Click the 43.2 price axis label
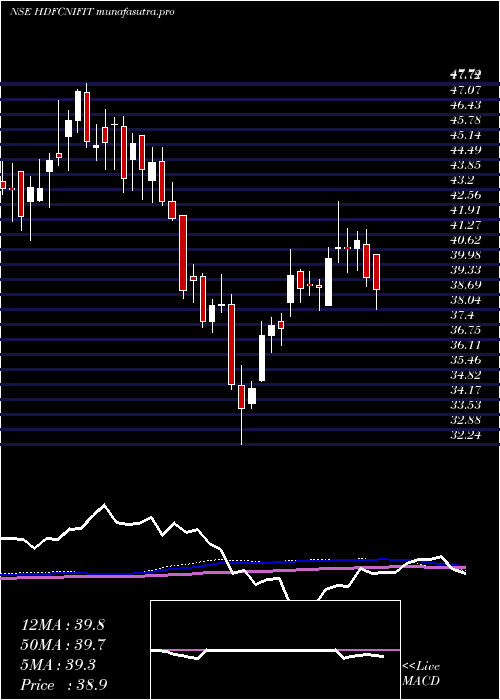The image size is (500, 700). pyautogui.click(x=462, y=180)
